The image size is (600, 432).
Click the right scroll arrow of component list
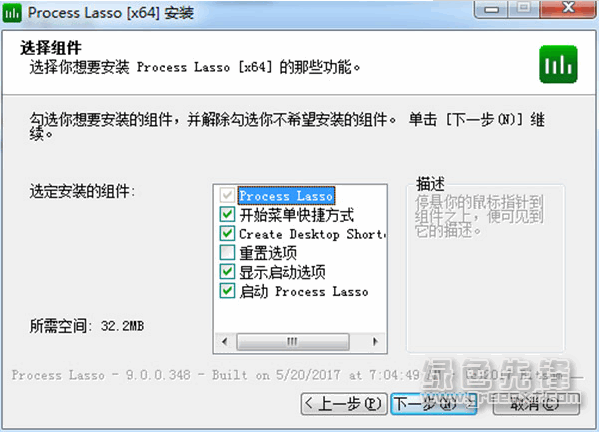tap(375, 341)
